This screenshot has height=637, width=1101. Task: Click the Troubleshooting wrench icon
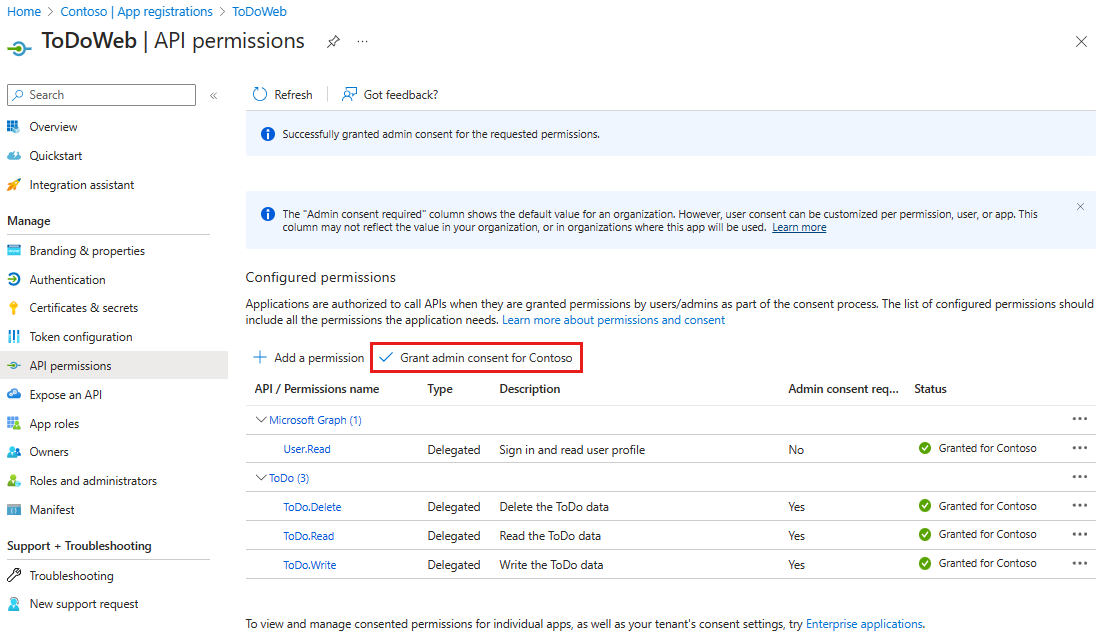[13, 575]
